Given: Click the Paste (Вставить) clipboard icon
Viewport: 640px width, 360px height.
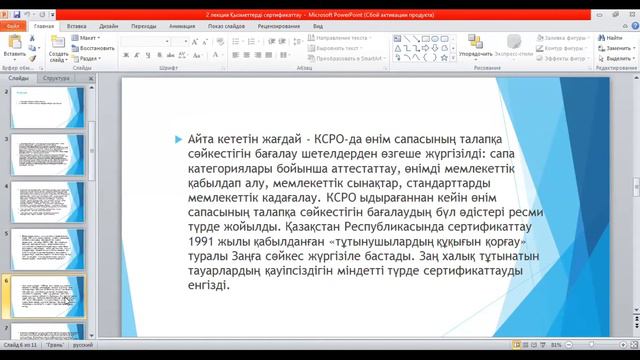Looking at the screenshot, I should click(15, 42).
